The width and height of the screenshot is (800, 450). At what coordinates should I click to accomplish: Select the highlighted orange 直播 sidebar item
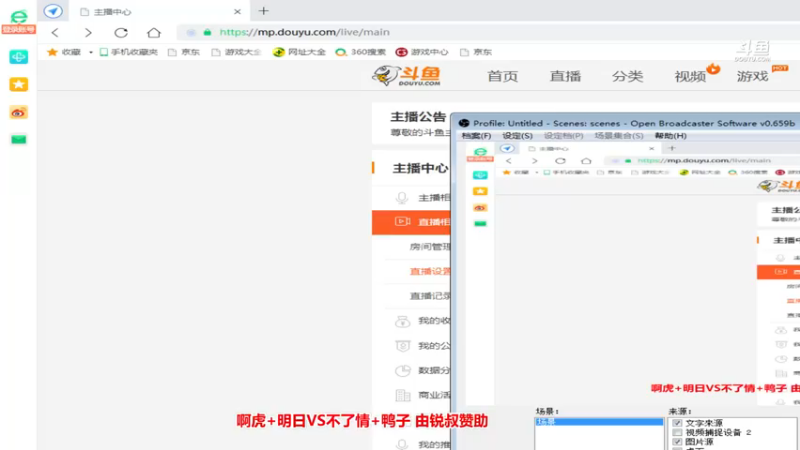pyautogui.click(x=411, y=222)
